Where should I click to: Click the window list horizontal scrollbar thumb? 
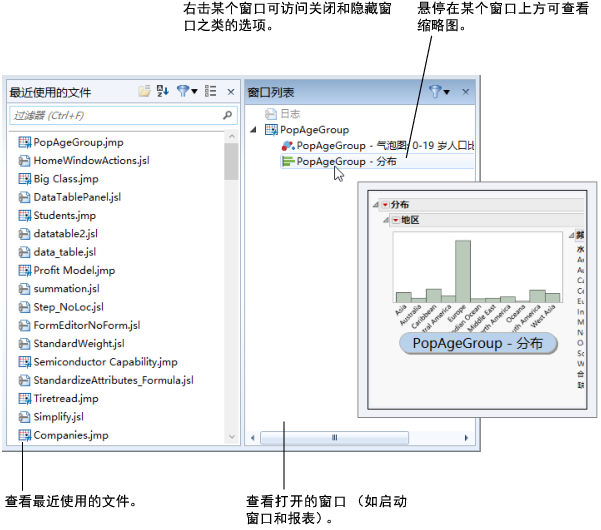[x=334, y=438]
